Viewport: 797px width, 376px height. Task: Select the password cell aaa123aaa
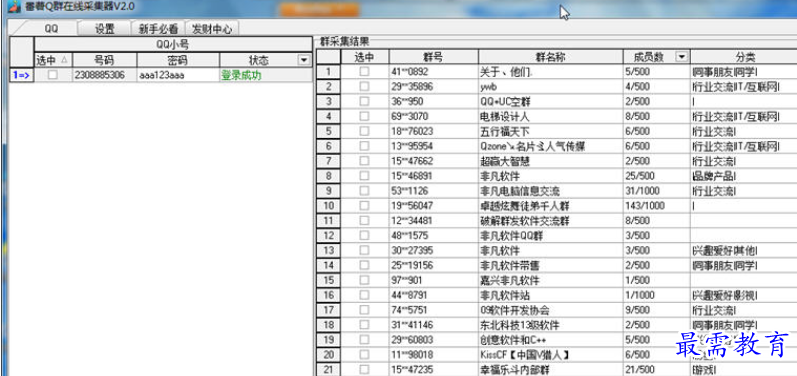click(x=177, y=75)
